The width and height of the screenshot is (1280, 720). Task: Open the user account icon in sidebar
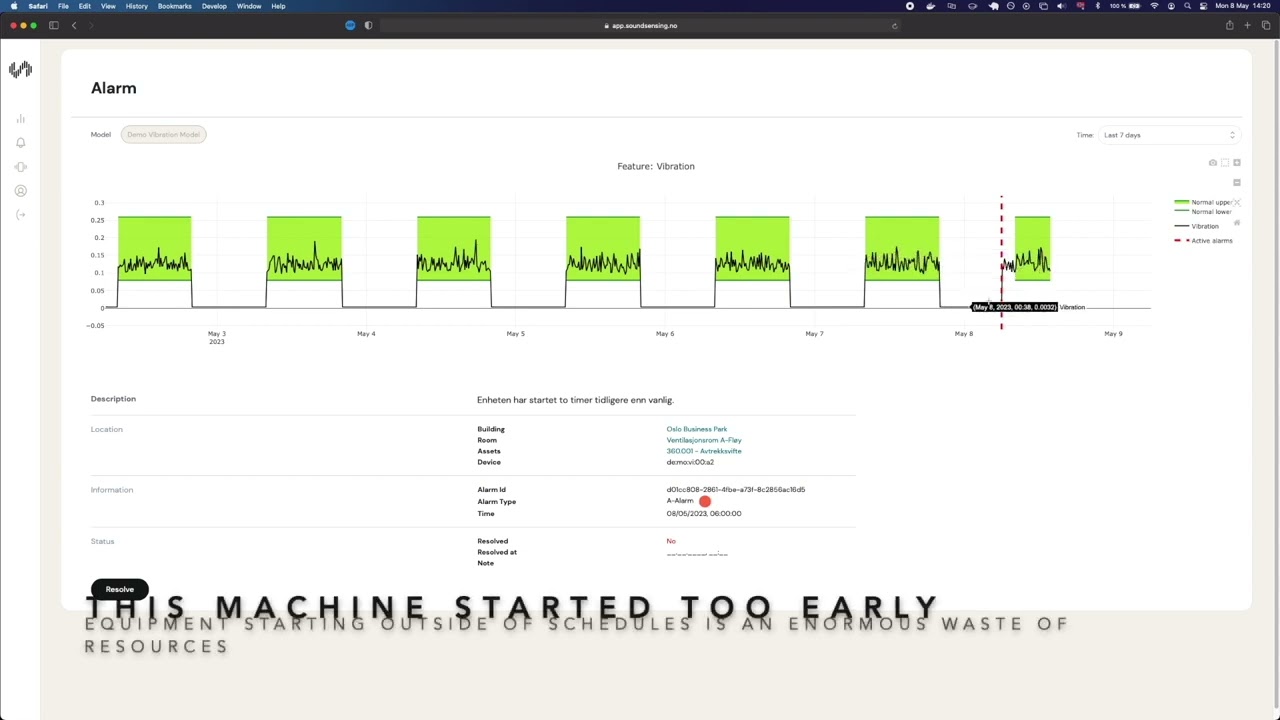click(20, 191)
